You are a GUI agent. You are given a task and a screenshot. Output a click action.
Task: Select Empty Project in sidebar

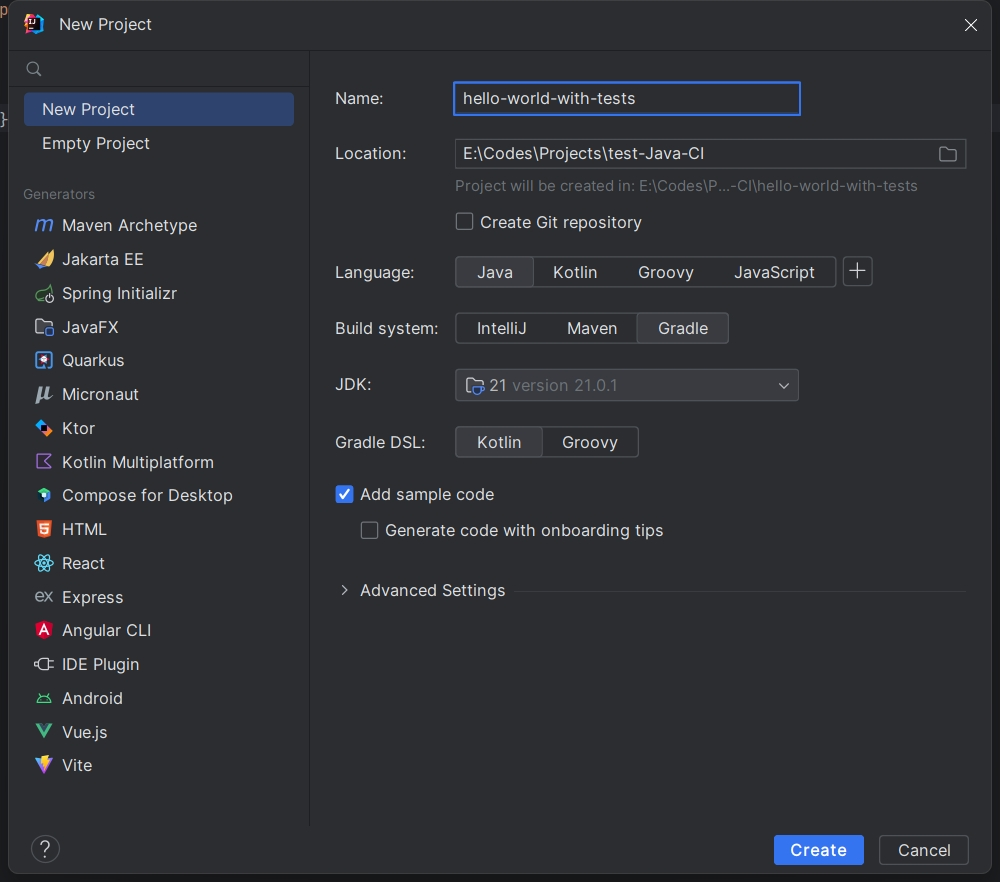[159, 143]
